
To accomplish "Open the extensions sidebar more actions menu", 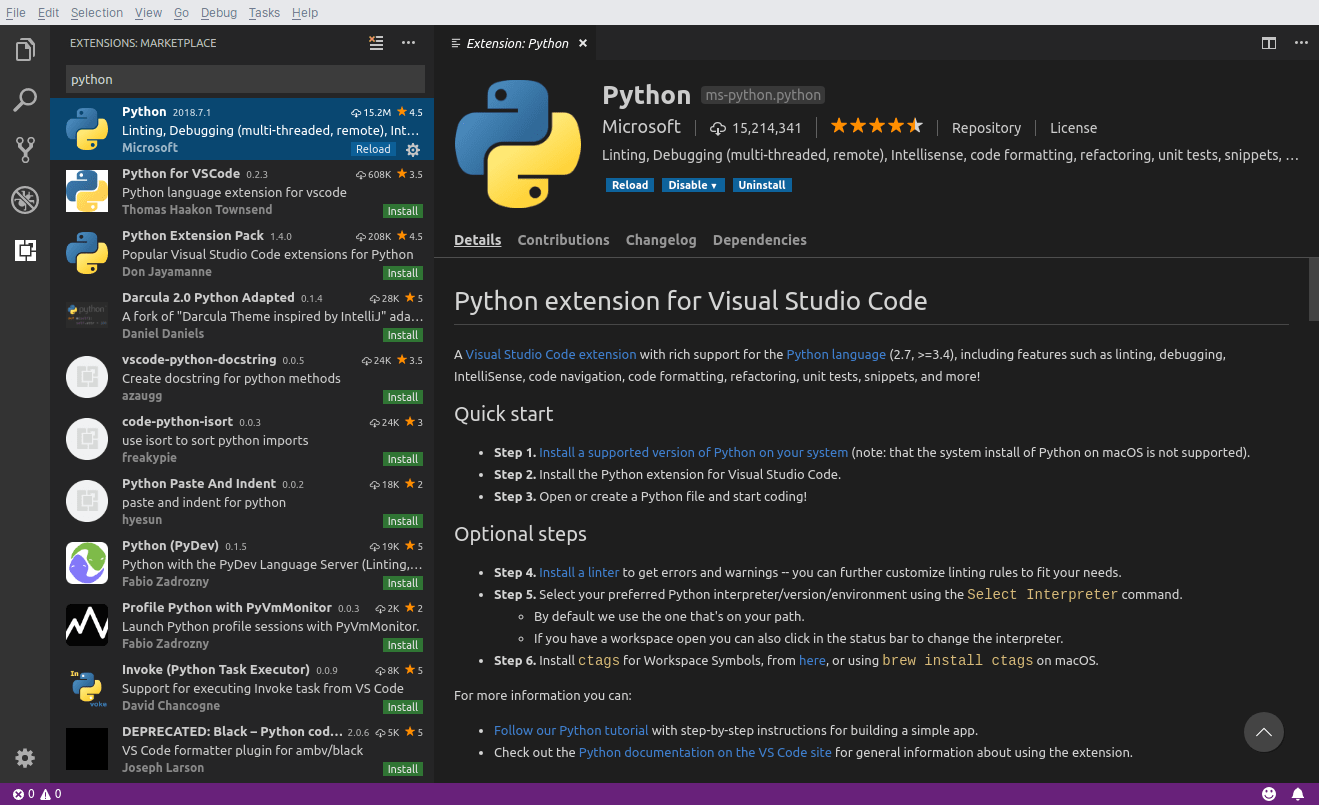I will [x=408, y=43].
